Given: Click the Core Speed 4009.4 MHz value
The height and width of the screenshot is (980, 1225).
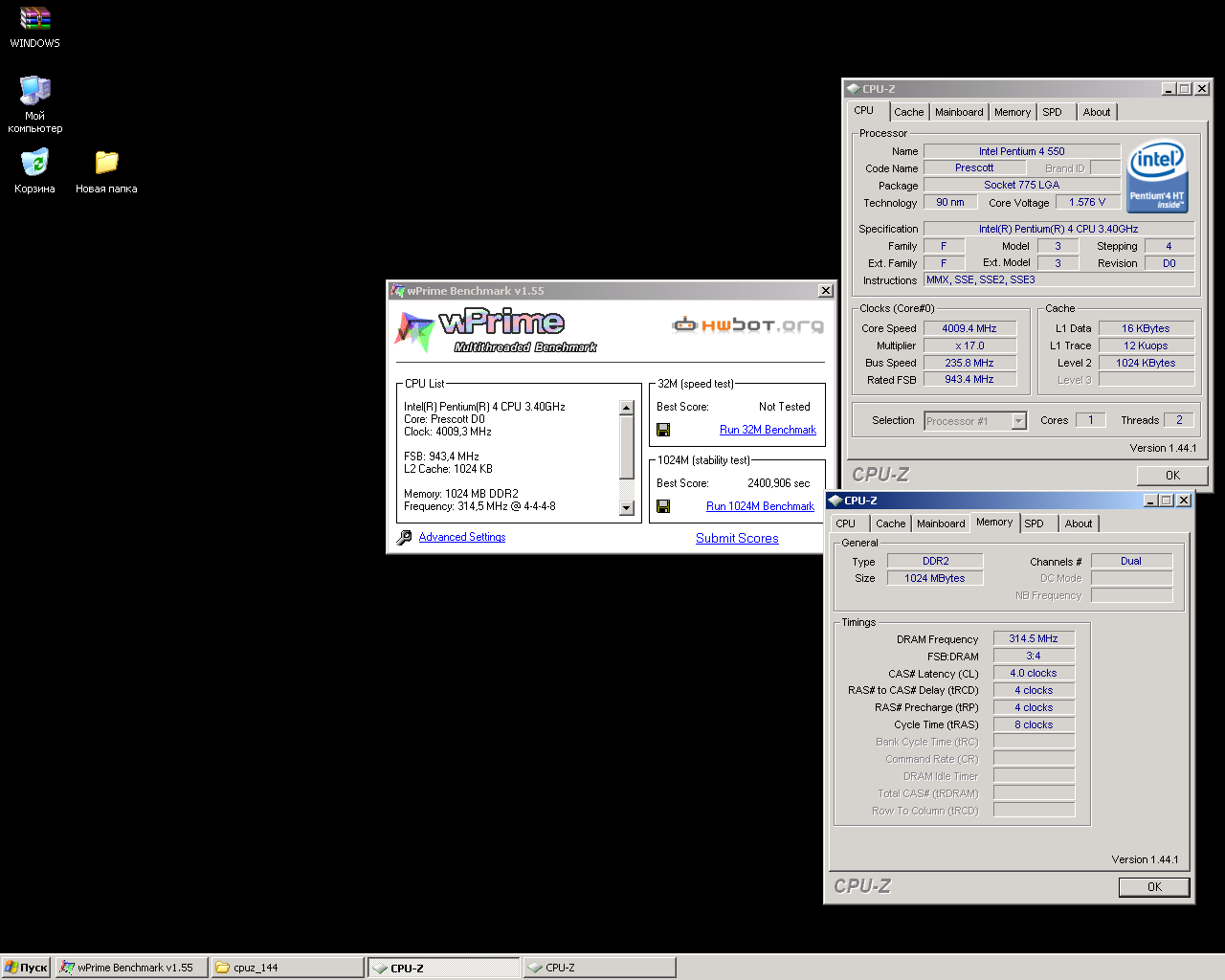Looking at the screenshot, I should [969, 328].
